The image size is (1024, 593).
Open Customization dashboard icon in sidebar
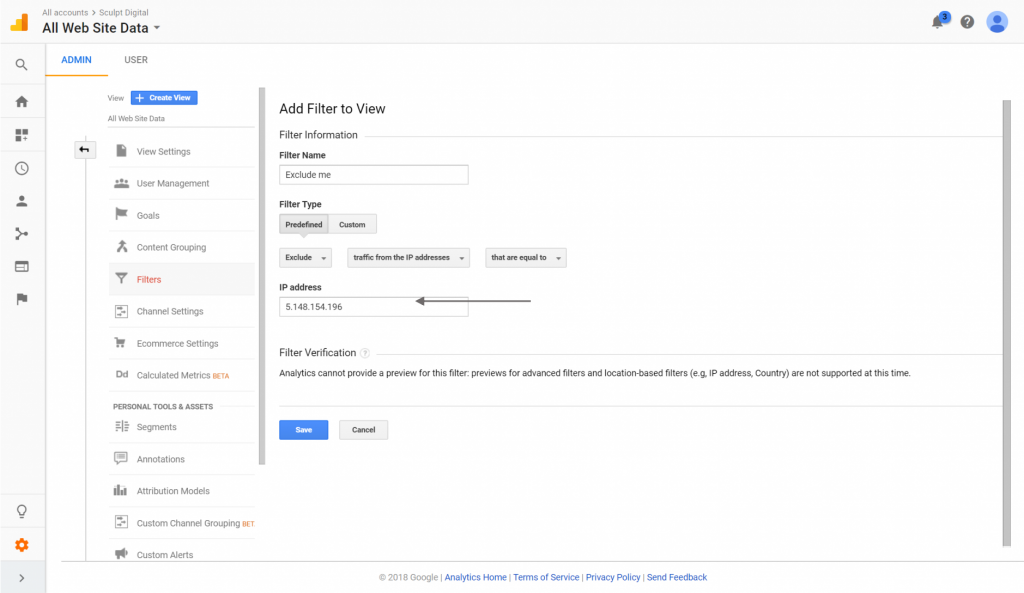(22, 135)
